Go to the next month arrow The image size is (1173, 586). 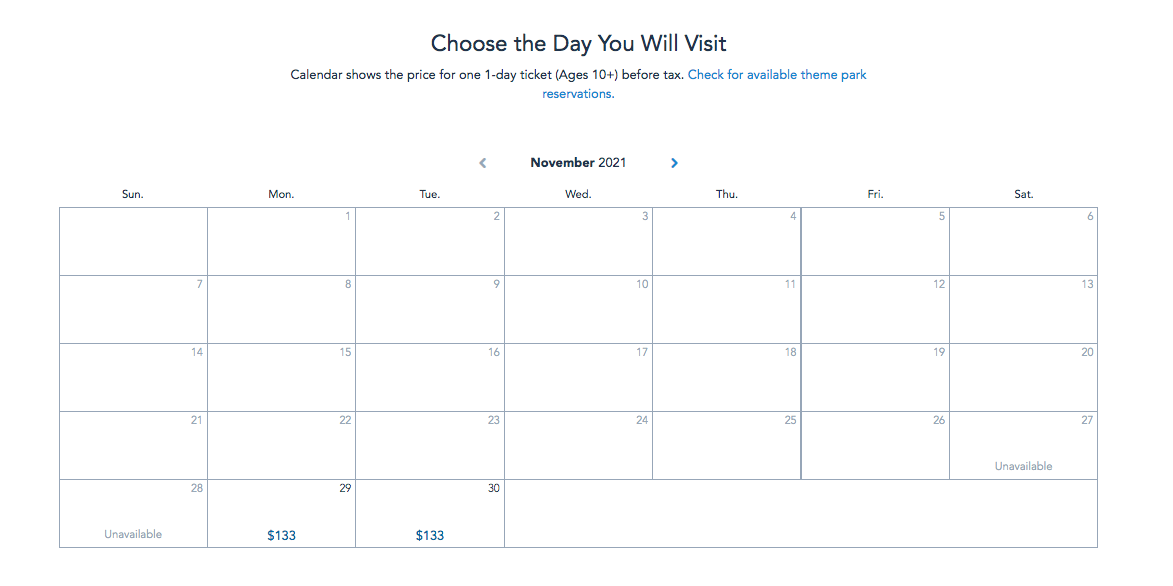coord(674,163)
